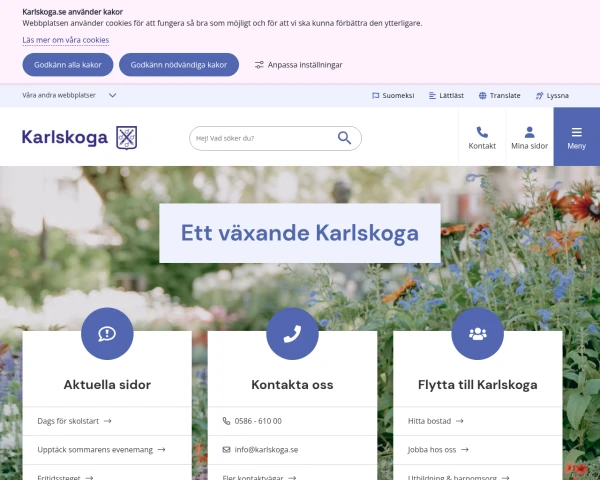Viewport: 600px width, 480px height.
Task: Open Dags för skolstart link
Action: tap(74, 421)
